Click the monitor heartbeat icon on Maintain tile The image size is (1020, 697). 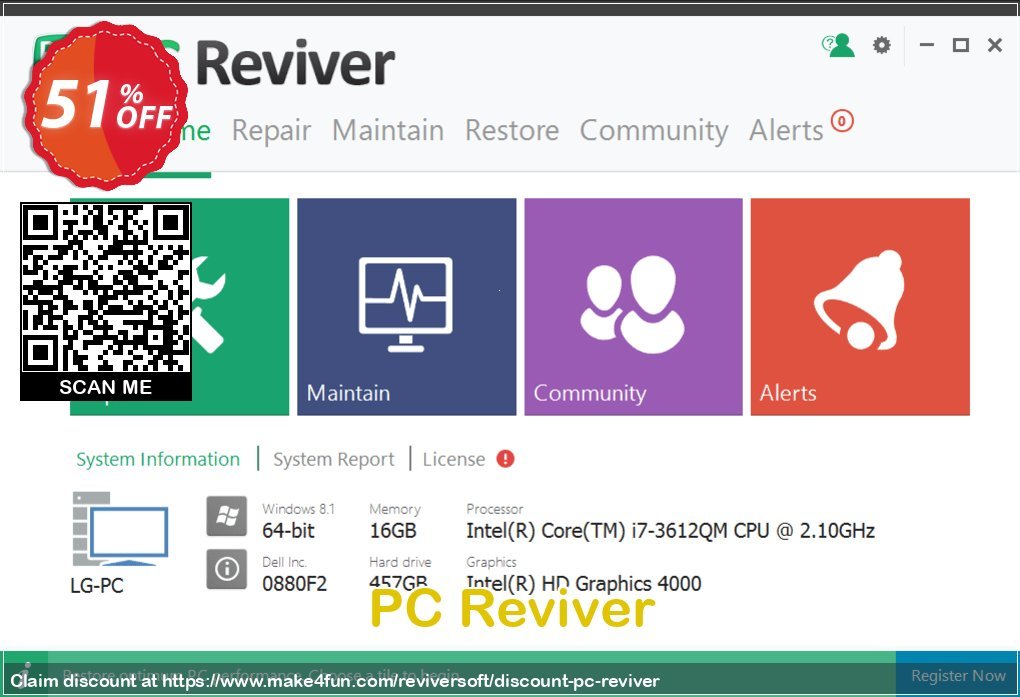tap(406, 305)
